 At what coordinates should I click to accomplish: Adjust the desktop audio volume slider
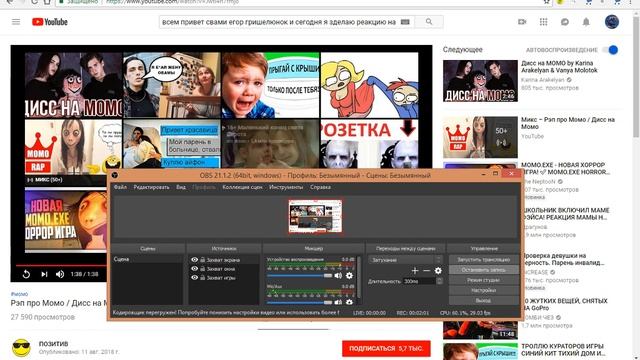(x=300, y=276)
